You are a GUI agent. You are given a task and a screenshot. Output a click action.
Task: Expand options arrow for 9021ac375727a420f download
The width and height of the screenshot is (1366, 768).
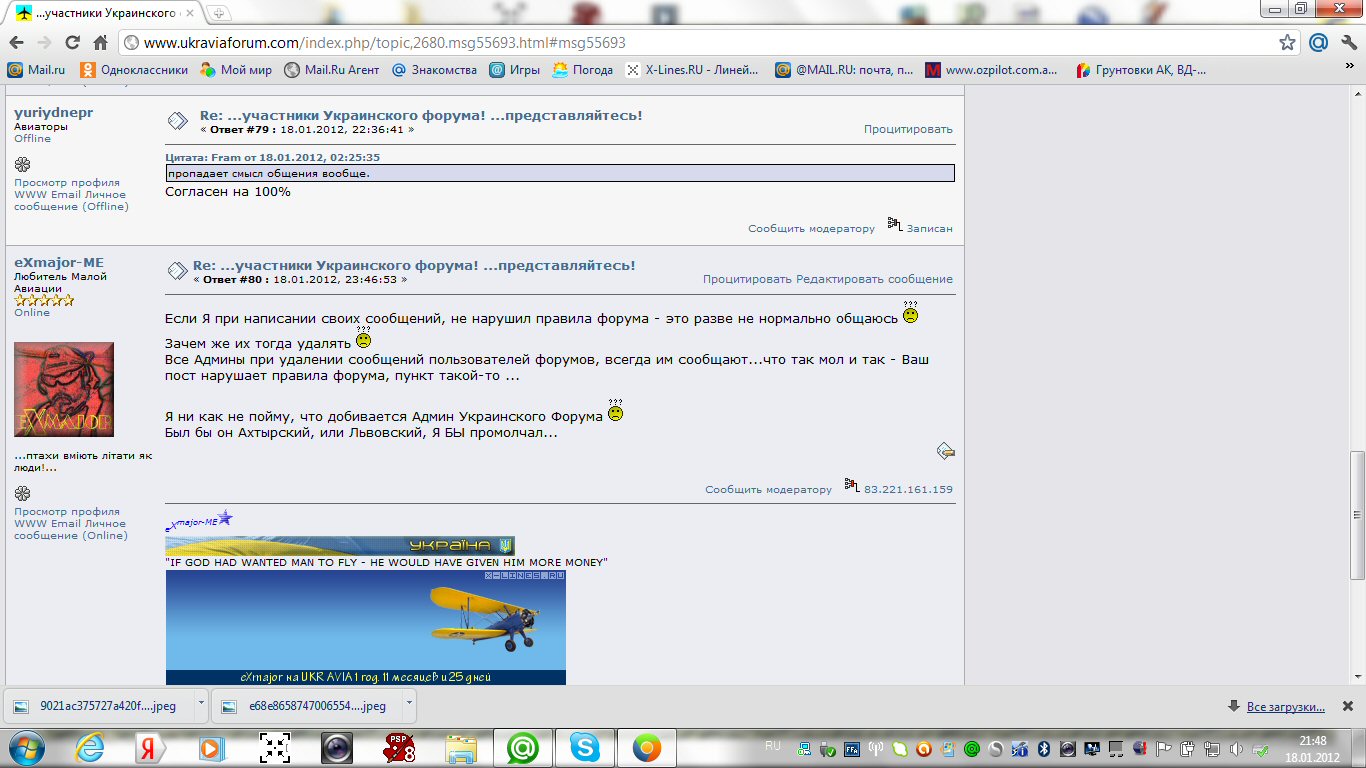(x=201, y=703)
